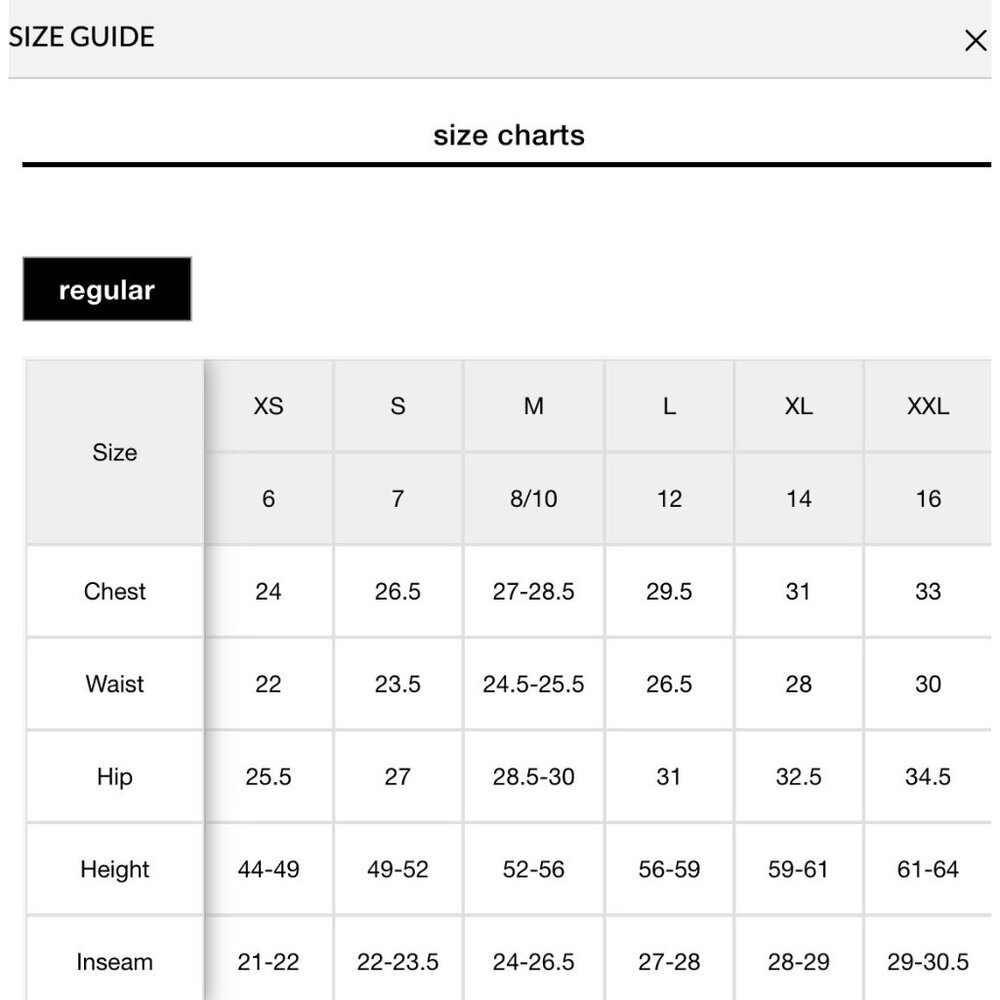Click the XS column header
This screenshot has height=1000, width=1000.
point(268,406)
